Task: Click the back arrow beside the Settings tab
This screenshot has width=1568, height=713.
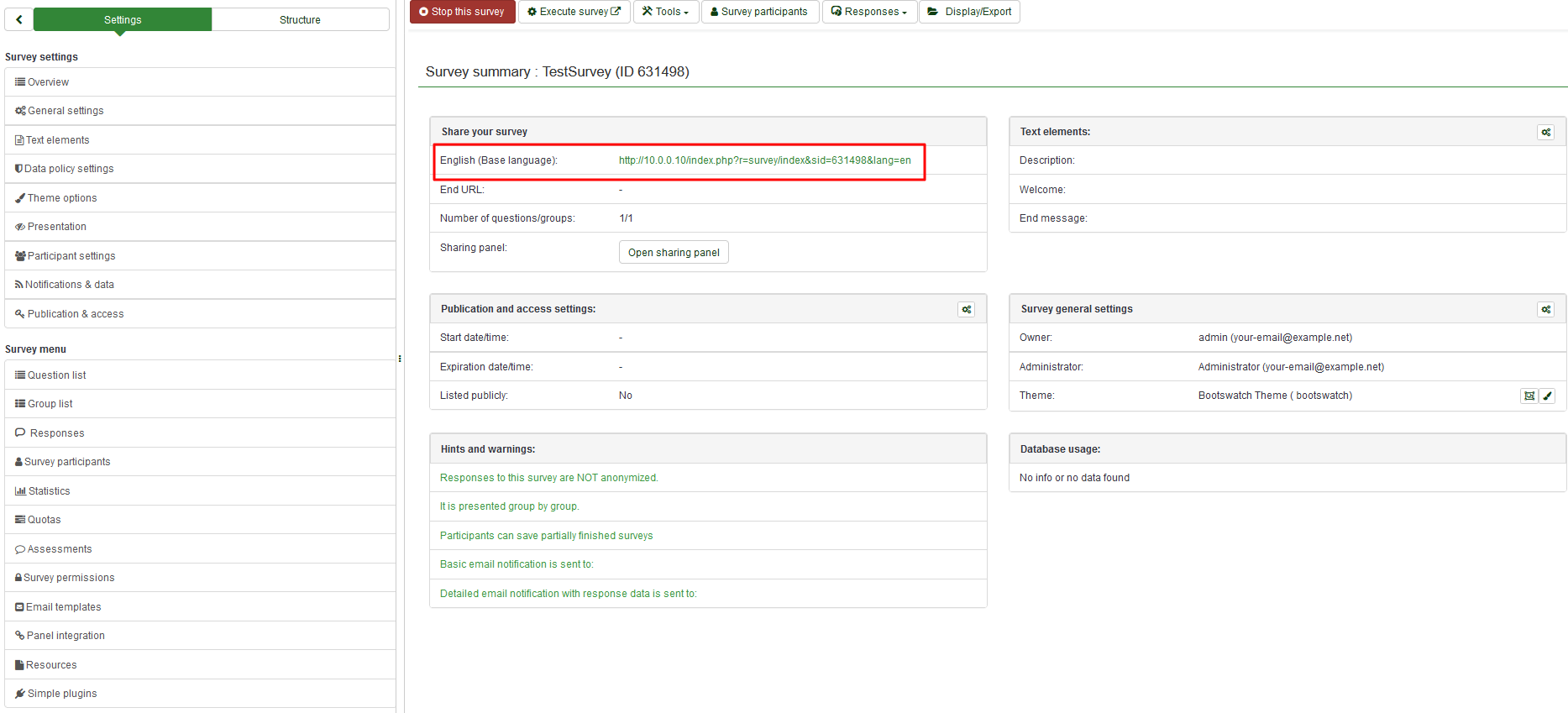Action: click(18, 19)
